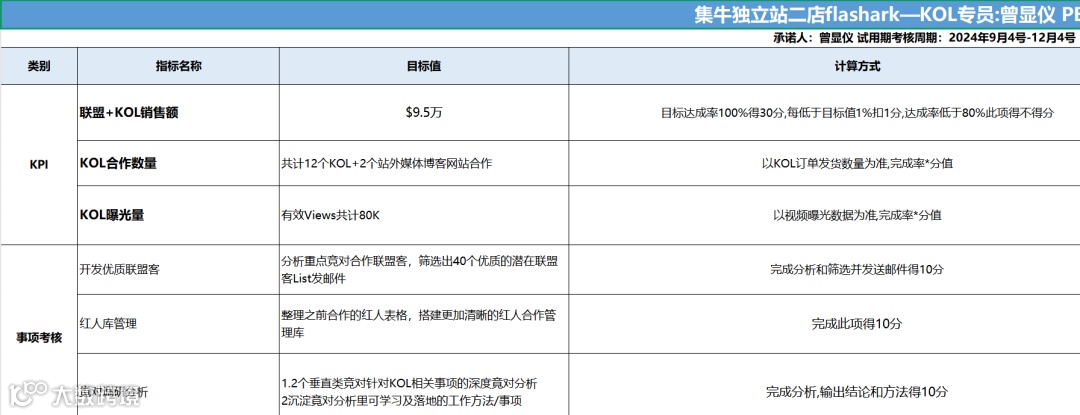Click the 分析重点竞对合作联盟客 target cell
Viewport: 1080px width, 415px height.
(x=424, y=269)
